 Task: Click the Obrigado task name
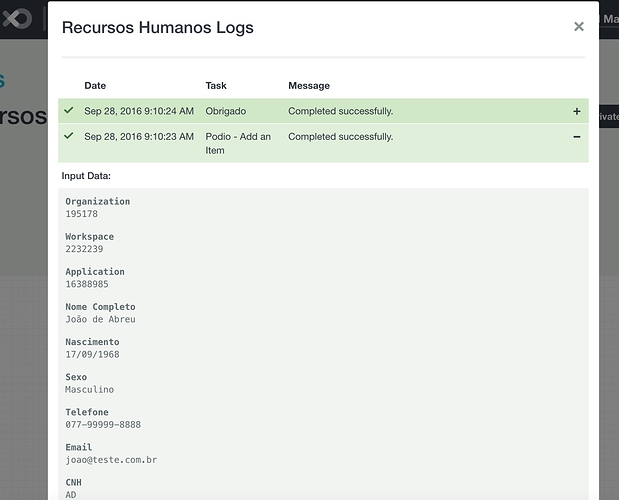pyautogui.click(x=225, y=111)
